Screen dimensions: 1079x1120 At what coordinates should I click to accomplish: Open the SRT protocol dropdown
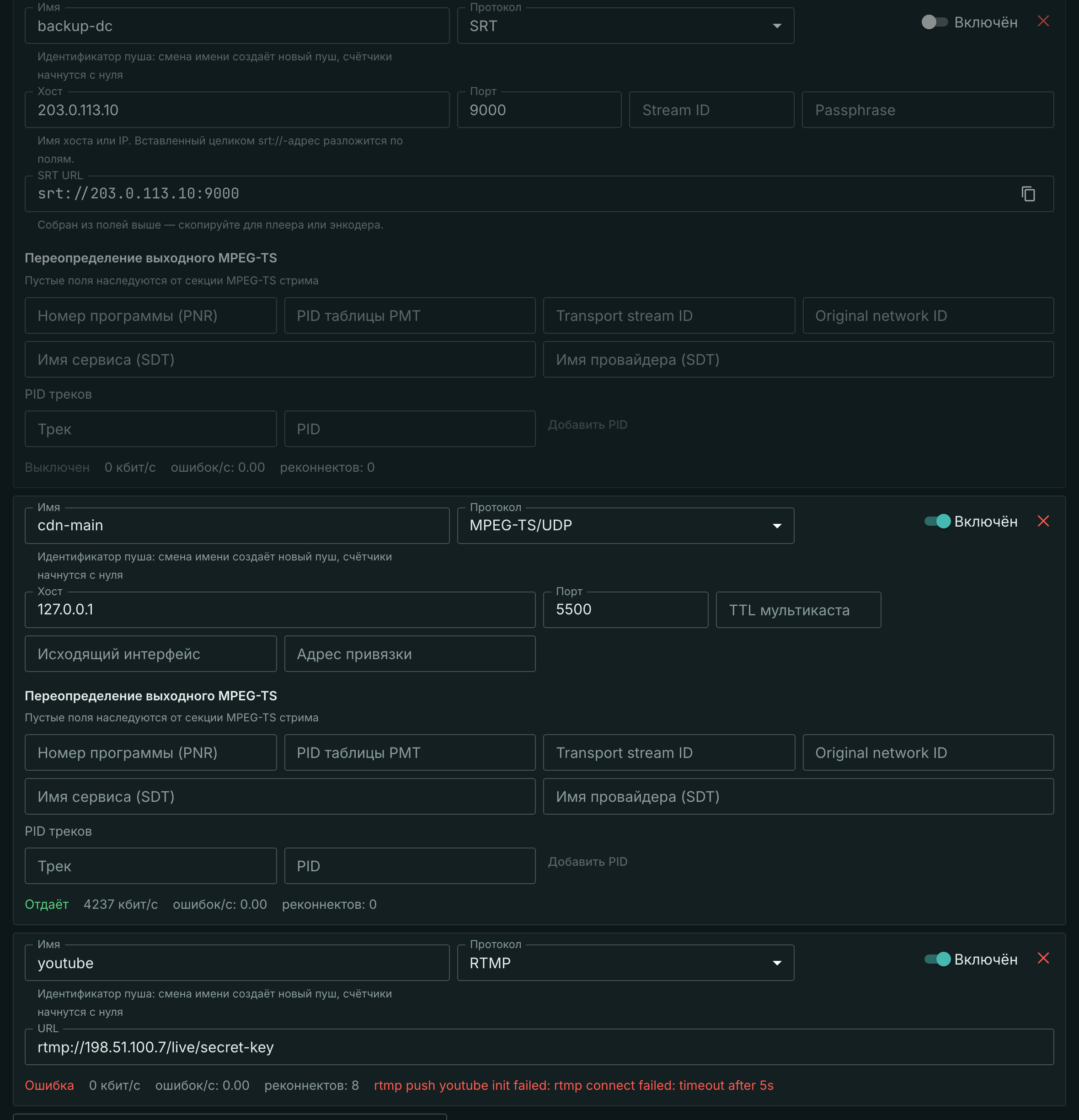click(x=625, y=26)
